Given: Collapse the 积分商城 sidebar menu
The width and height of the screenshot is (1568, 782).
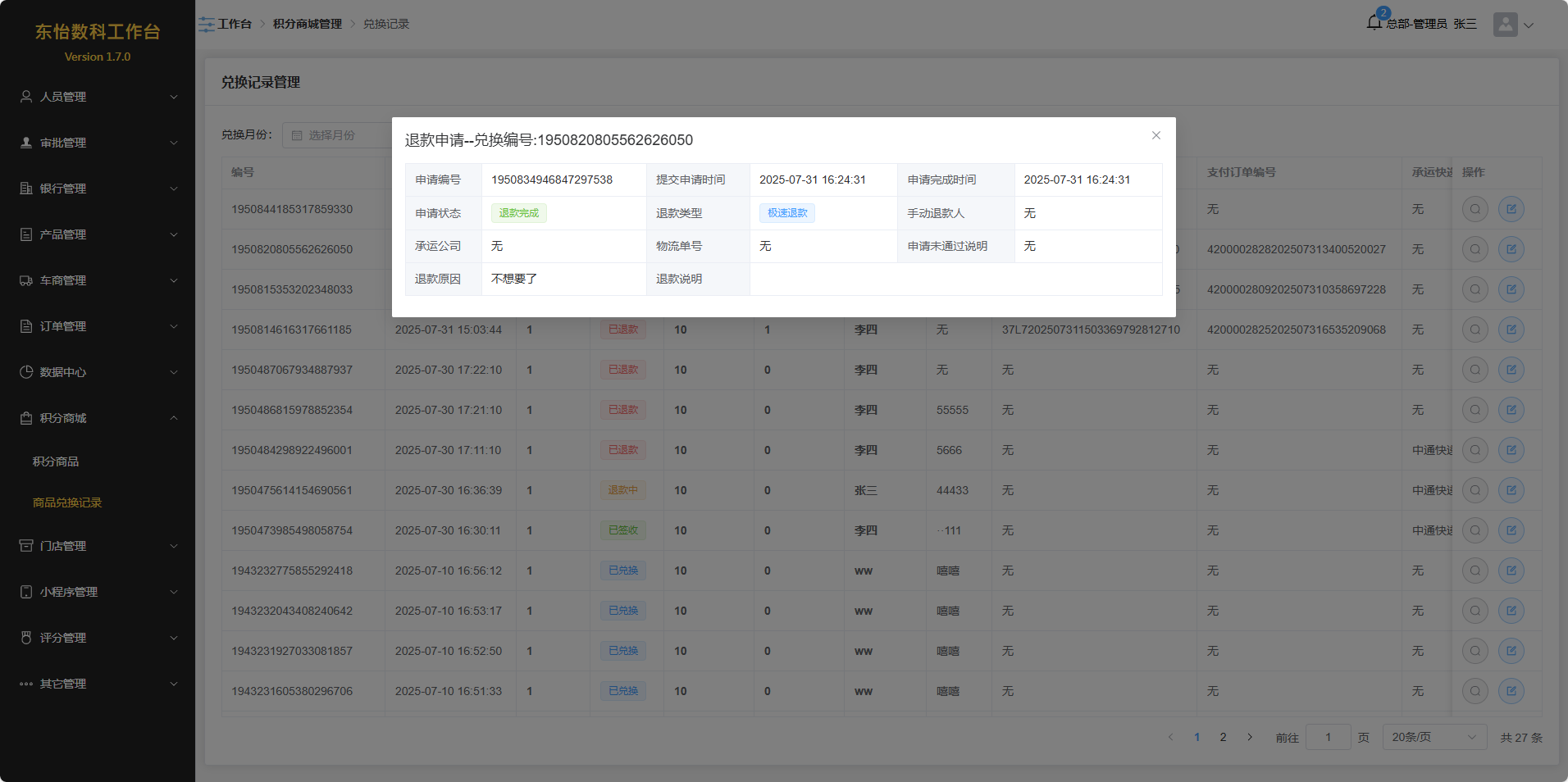Looking at the screenshot, I should (x=98, y=418).
